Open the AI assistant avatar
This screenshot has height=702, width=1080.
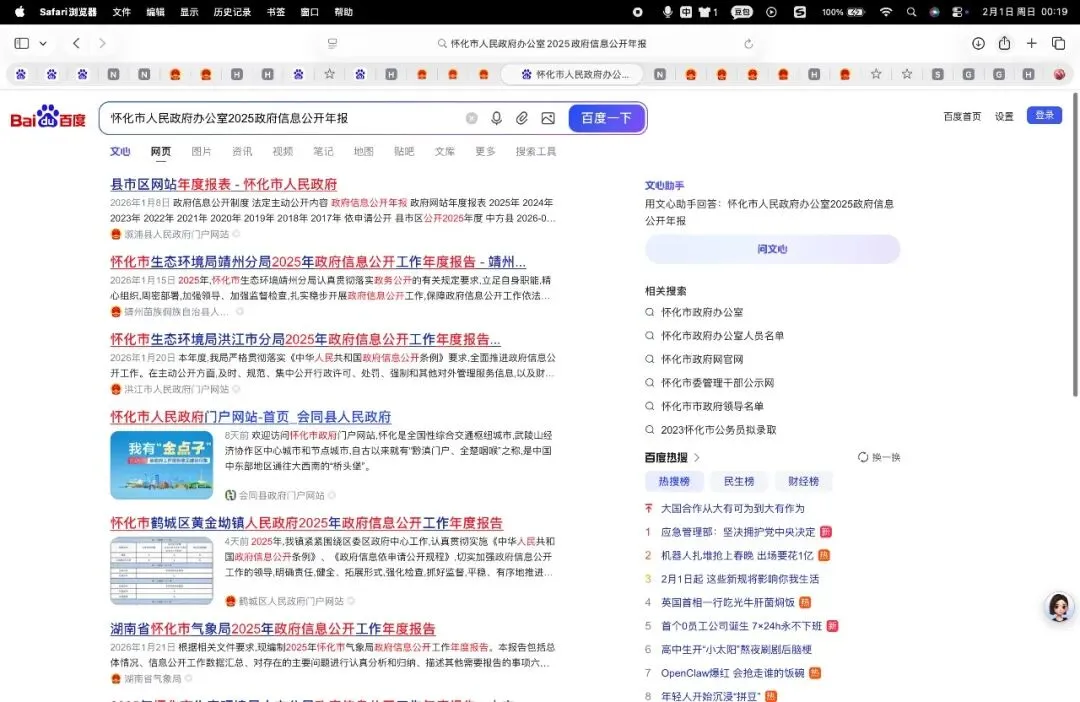(1059, 608)
